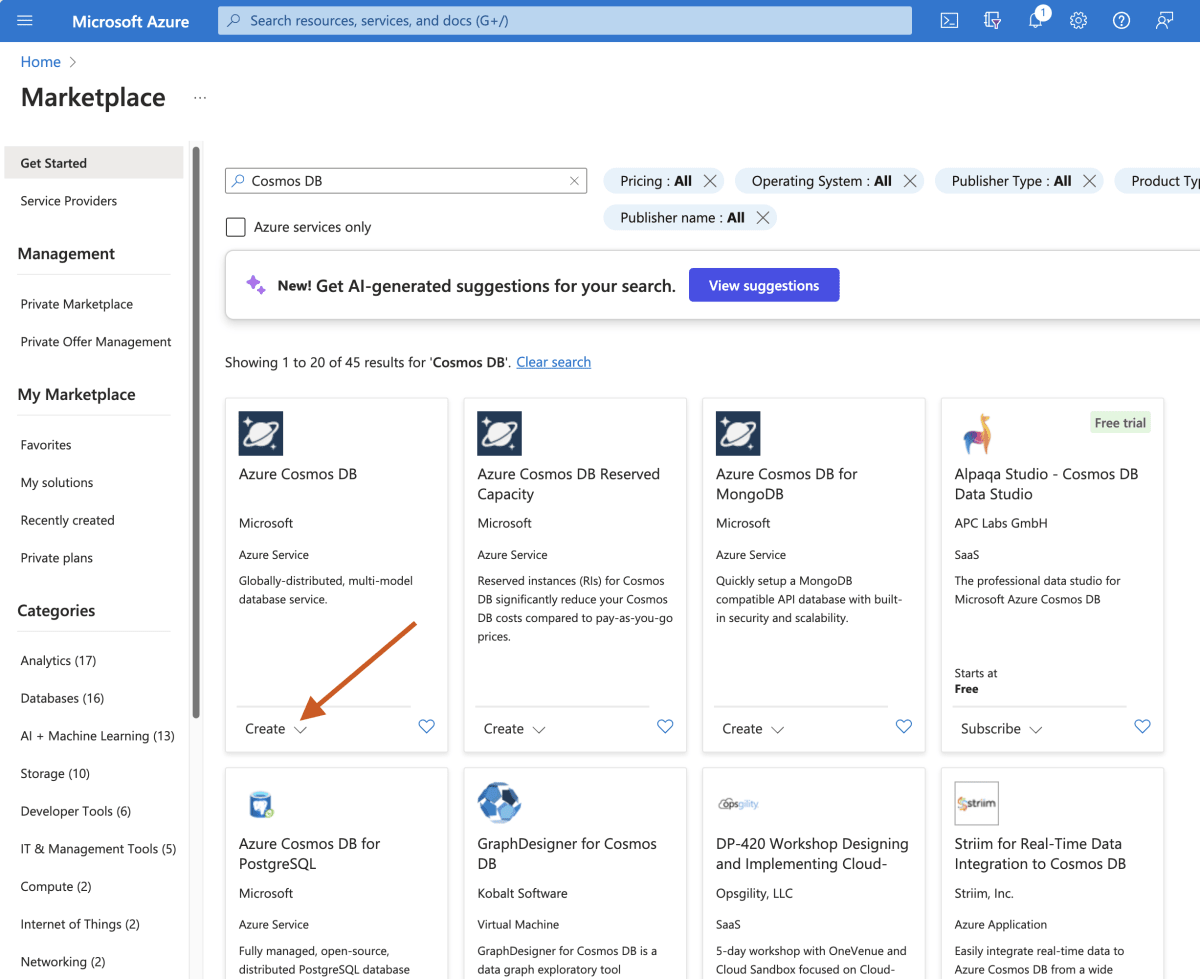This screenshot has height=979, width=1200.
Task: Click the Azure Cosmos DB for MongoDB icon
Action: [738, 434]
